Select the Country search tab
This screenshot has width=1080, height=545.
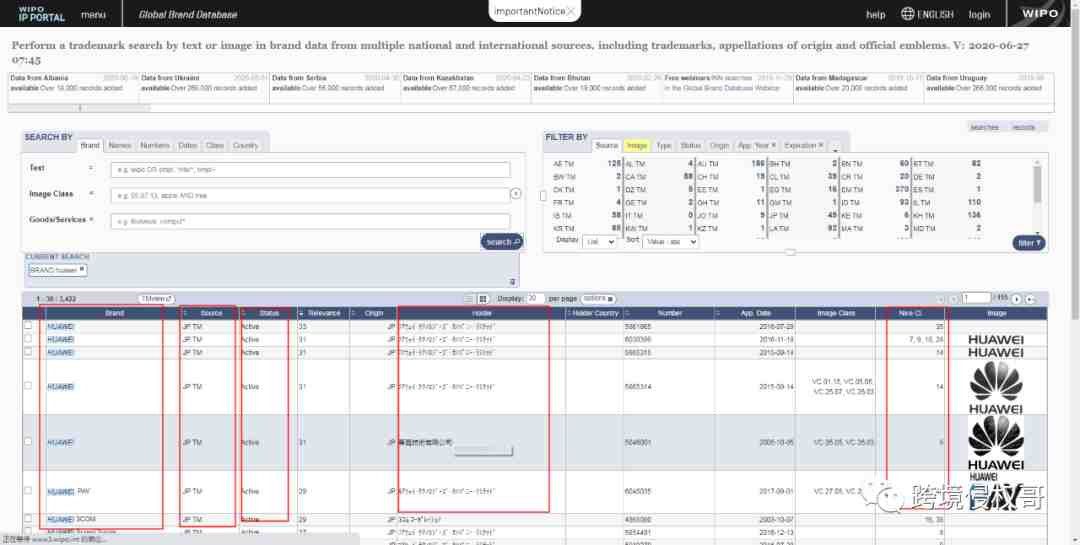(245, 145)
